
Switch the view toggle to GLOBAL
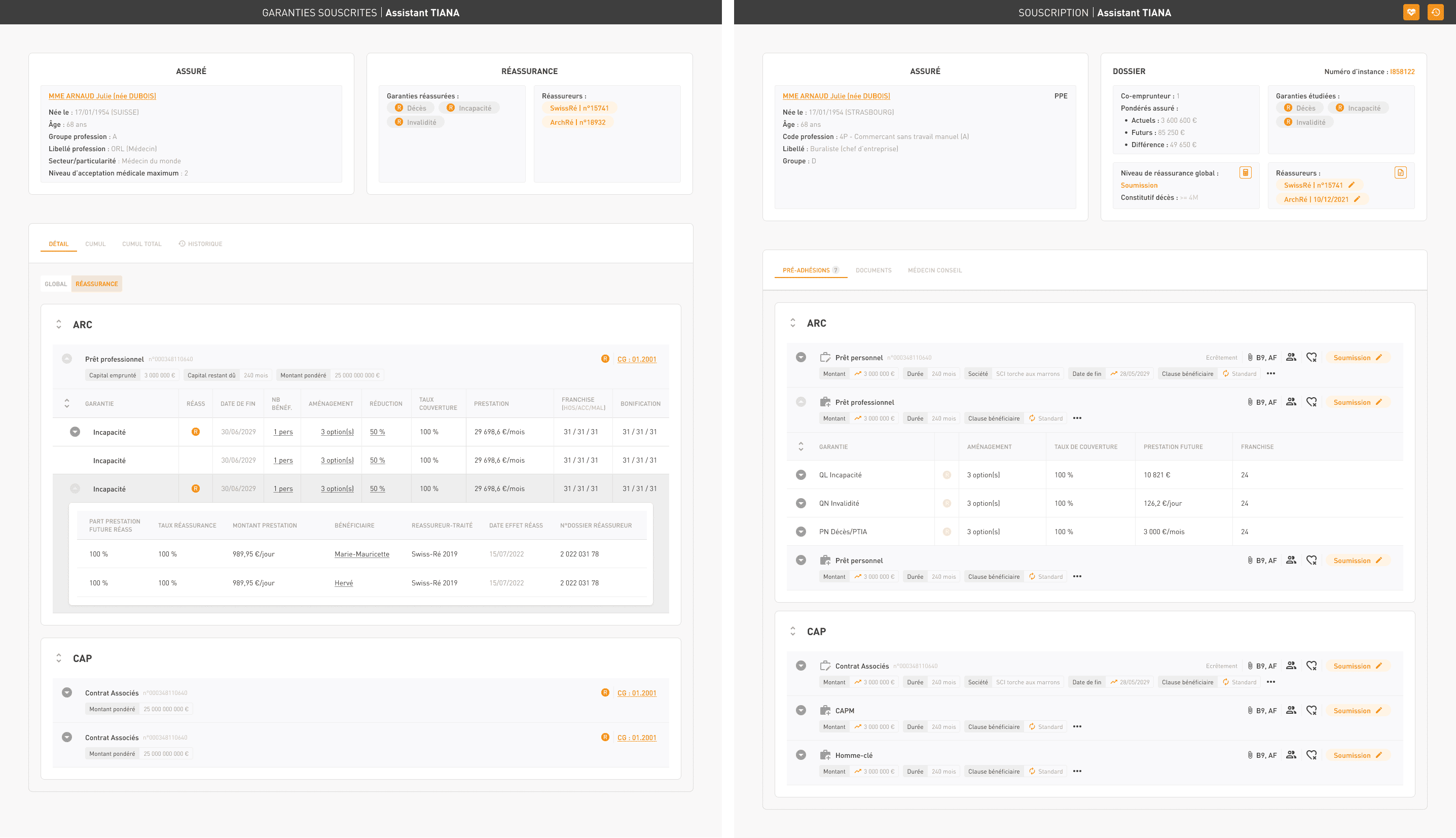coord(56,284)
